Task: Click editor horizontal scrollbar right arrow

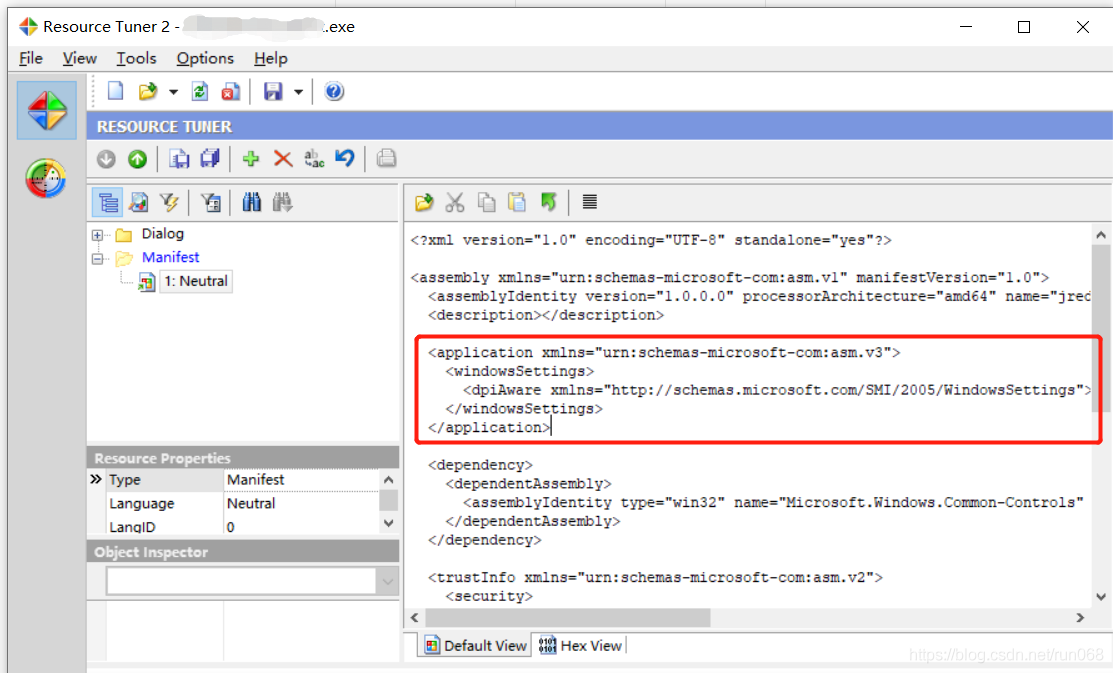Action: click(x=1080, y=618)
